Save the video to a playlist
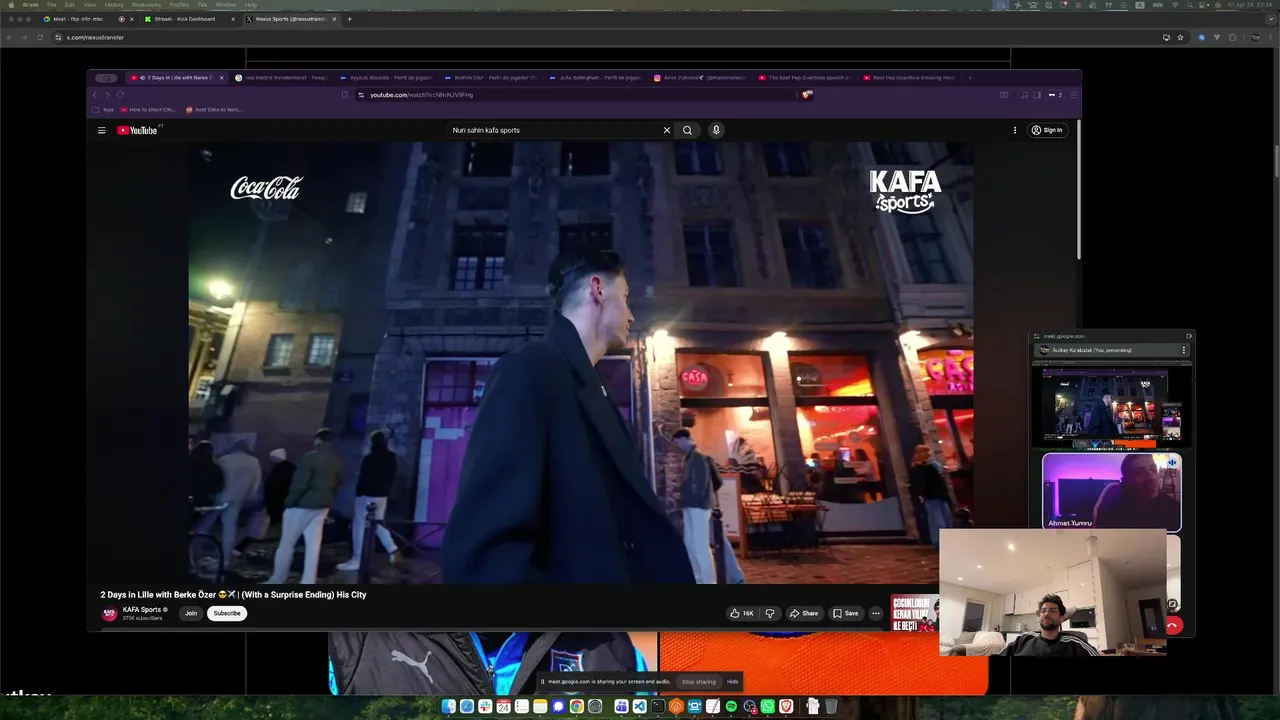Image resolution: width=1280 pixels, height=720 pixels. 846,613
